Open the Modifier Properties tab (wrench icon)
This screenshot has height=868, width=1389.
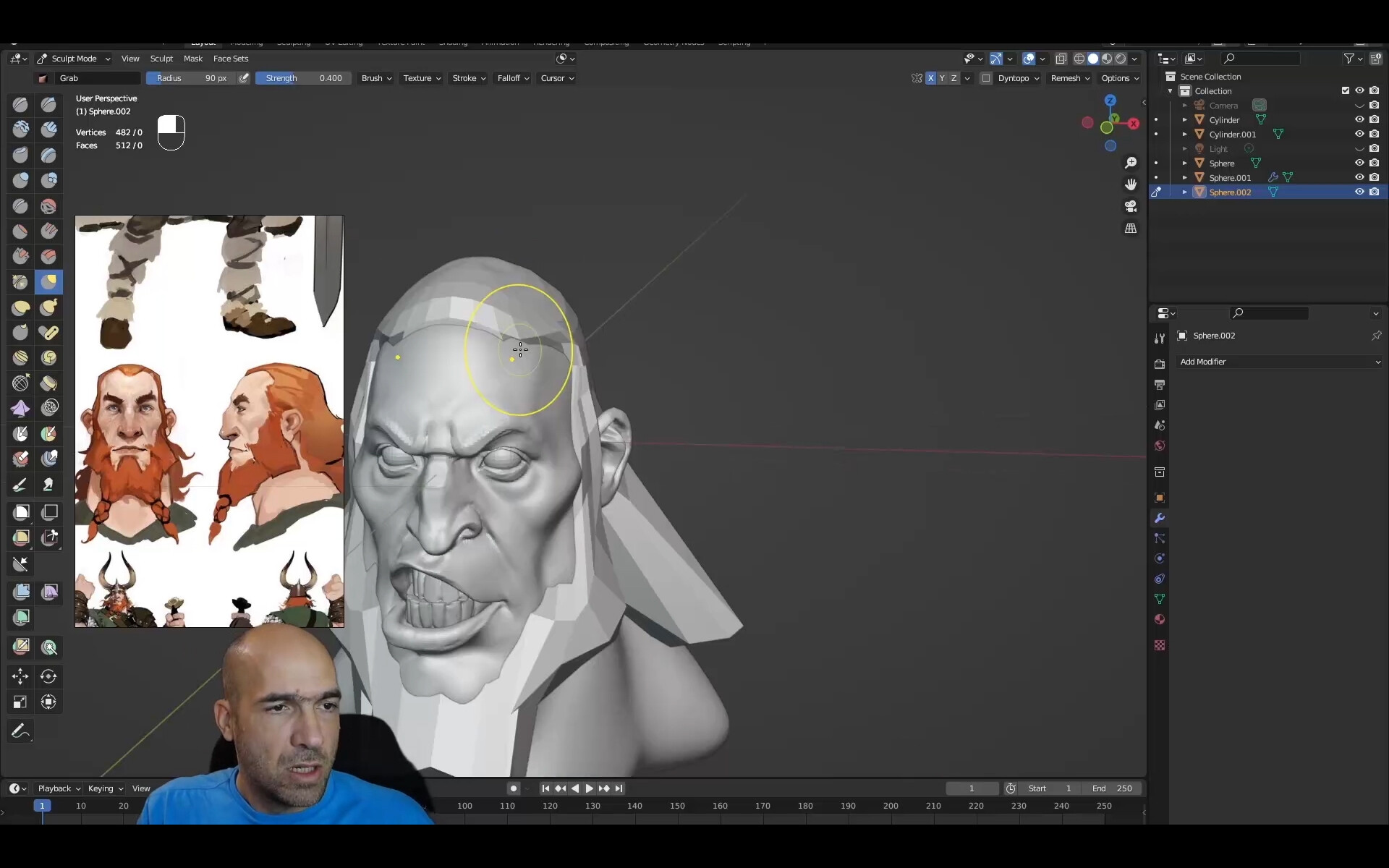pyautogui.click(x=1160, y=518)
